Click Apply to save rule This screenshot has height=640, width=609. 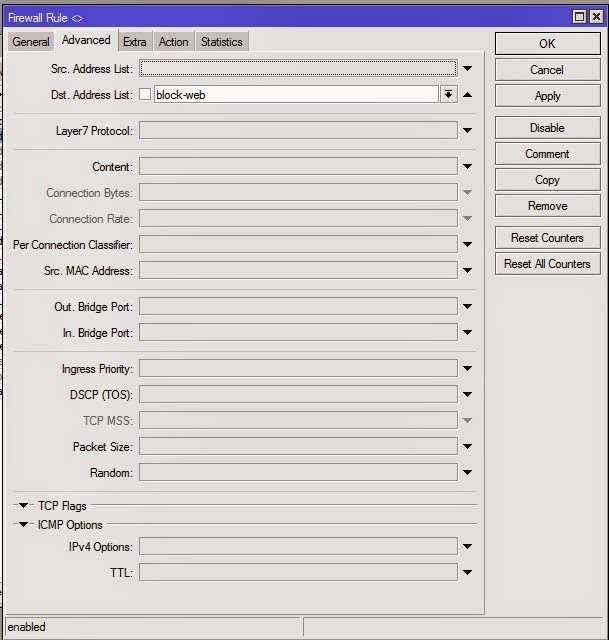(x=547, y=96)
